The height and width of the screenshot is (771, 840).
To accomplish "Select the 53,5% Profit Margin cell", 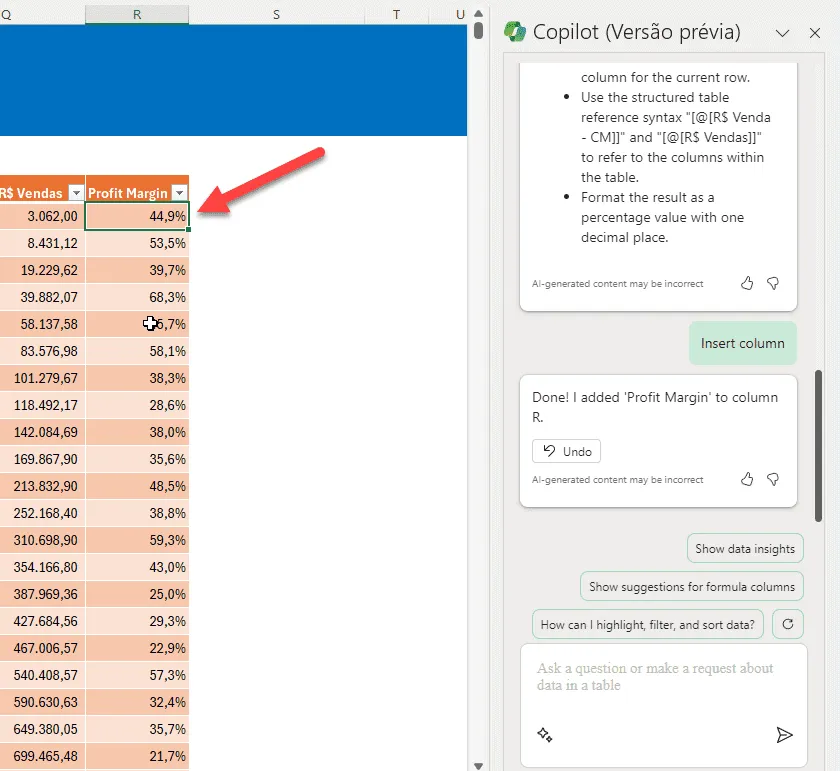I will (x=137, y=243).
